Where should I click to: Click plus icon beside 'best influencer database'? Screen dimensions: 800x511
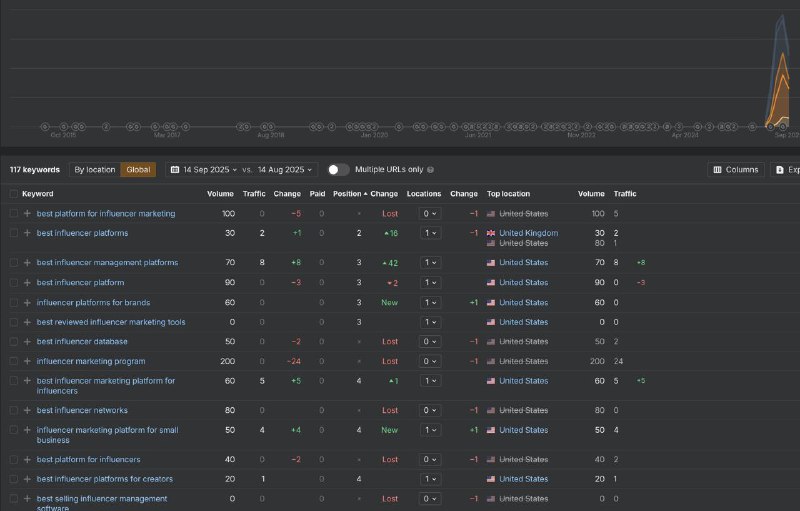27,342
